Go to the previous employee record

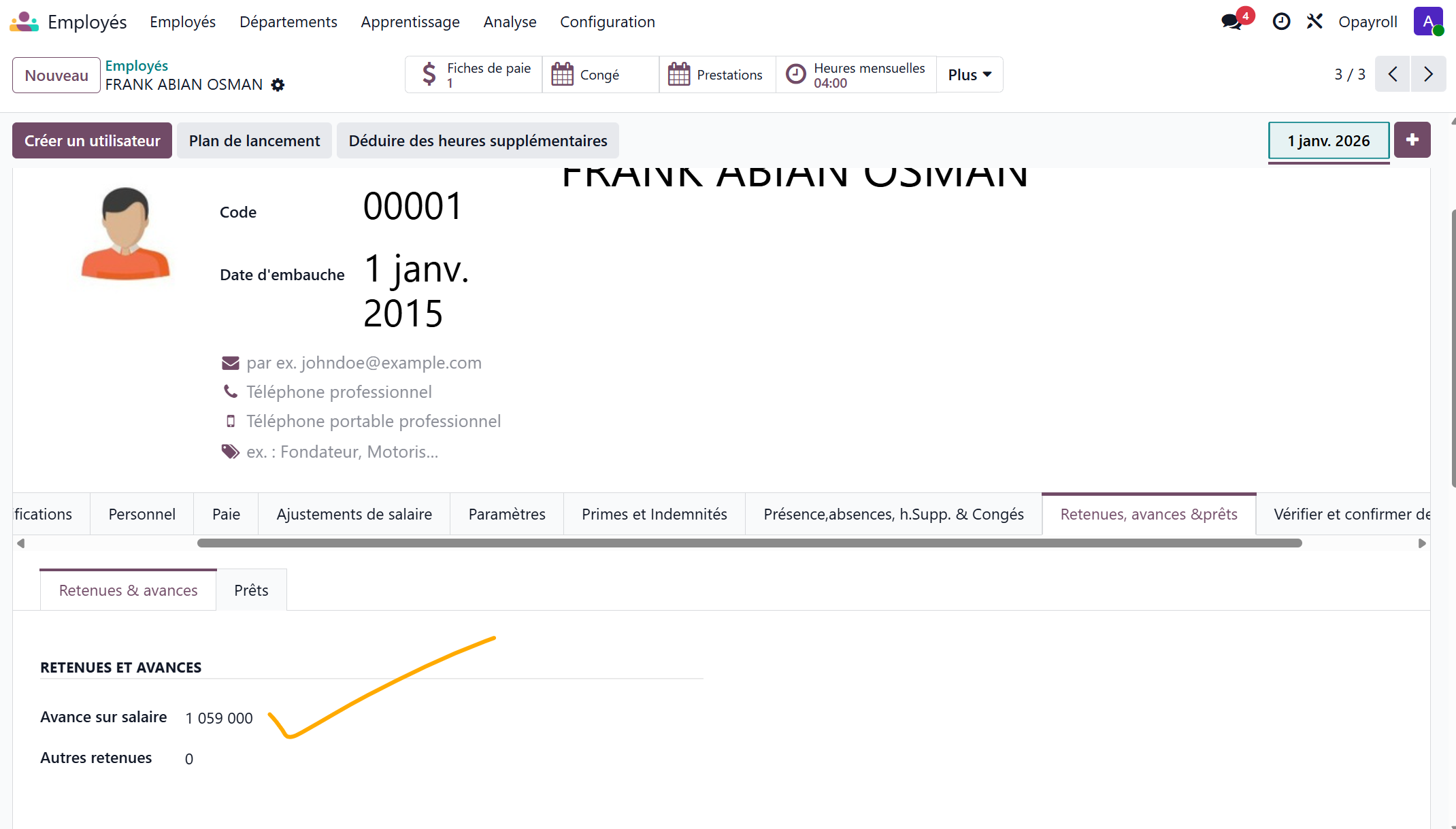click(x=1393, y=74)
